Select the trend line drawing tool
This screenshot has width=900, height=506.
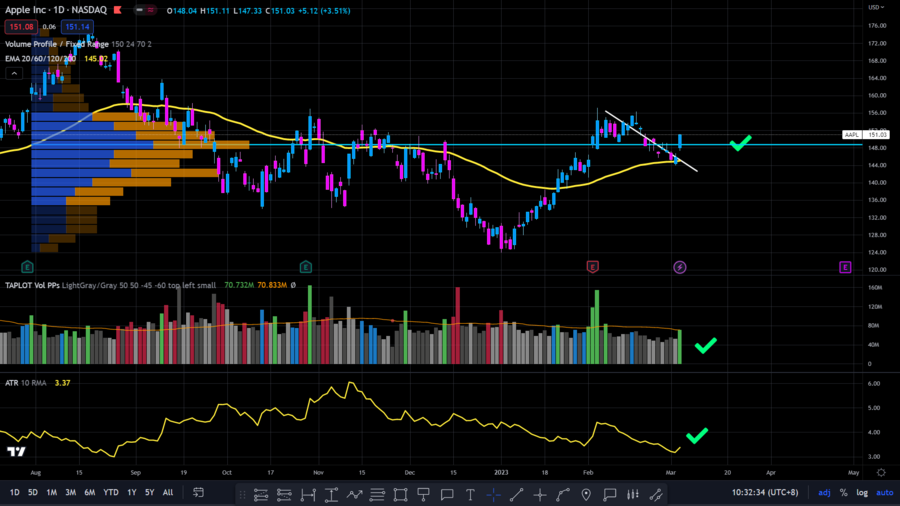tap(517, 494)
